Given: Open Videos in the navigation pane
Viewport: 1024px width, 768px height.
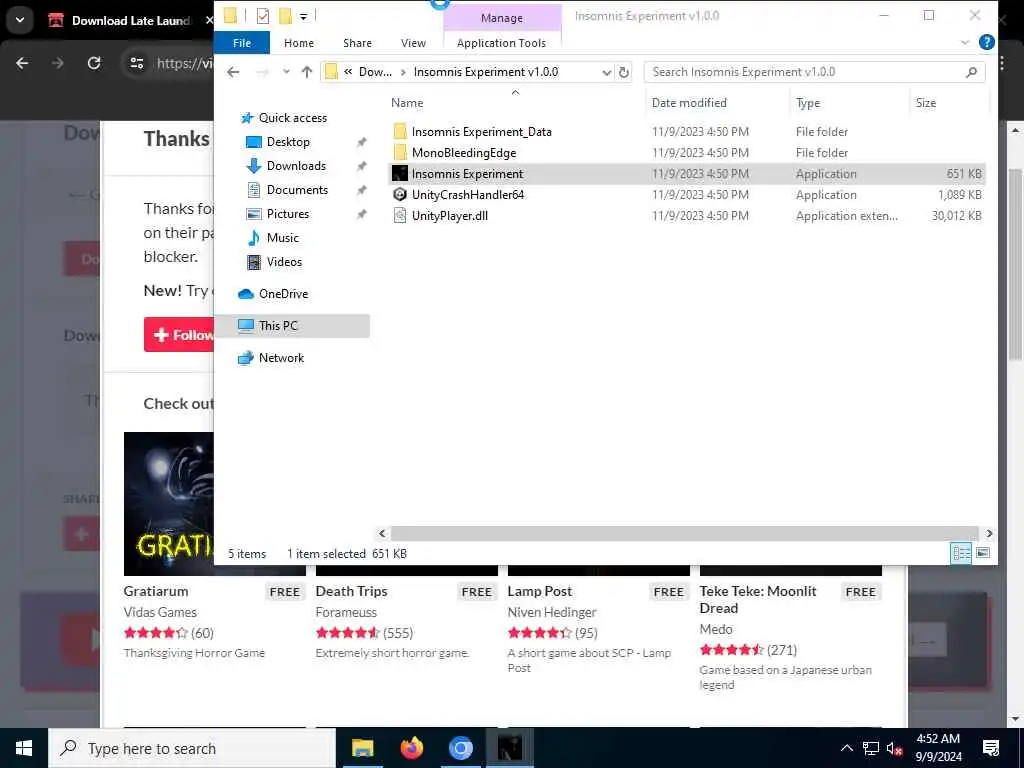Looking at the screenshot, I should (x=284, y=262).
